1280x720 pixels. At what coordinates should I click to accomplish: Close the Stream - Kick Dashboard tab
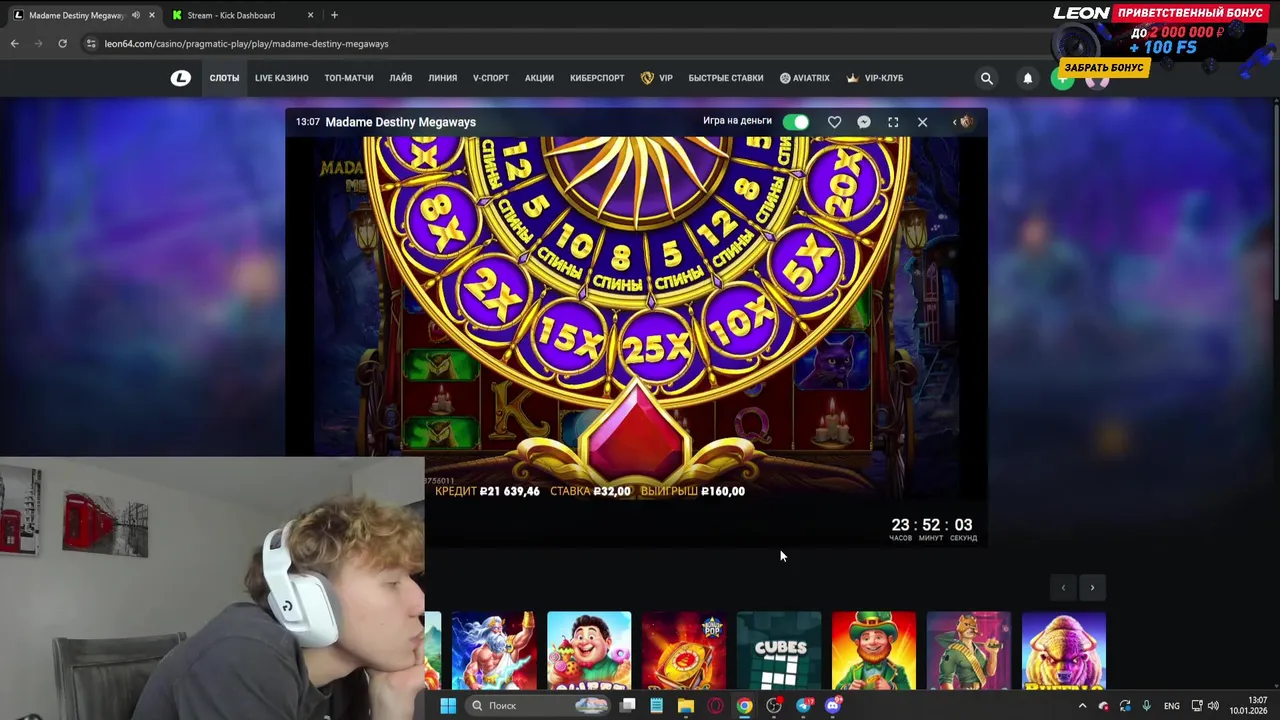[310, 15]
